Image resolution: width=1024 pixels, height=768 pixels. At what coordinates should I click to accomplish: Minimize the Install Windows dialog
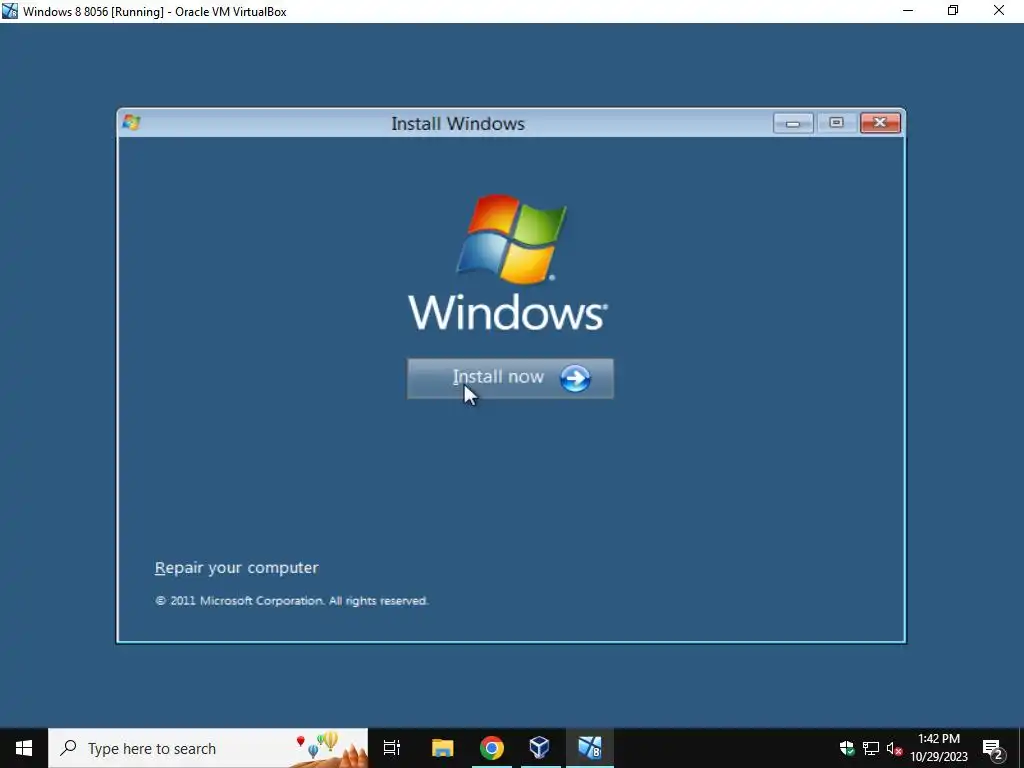793,123
